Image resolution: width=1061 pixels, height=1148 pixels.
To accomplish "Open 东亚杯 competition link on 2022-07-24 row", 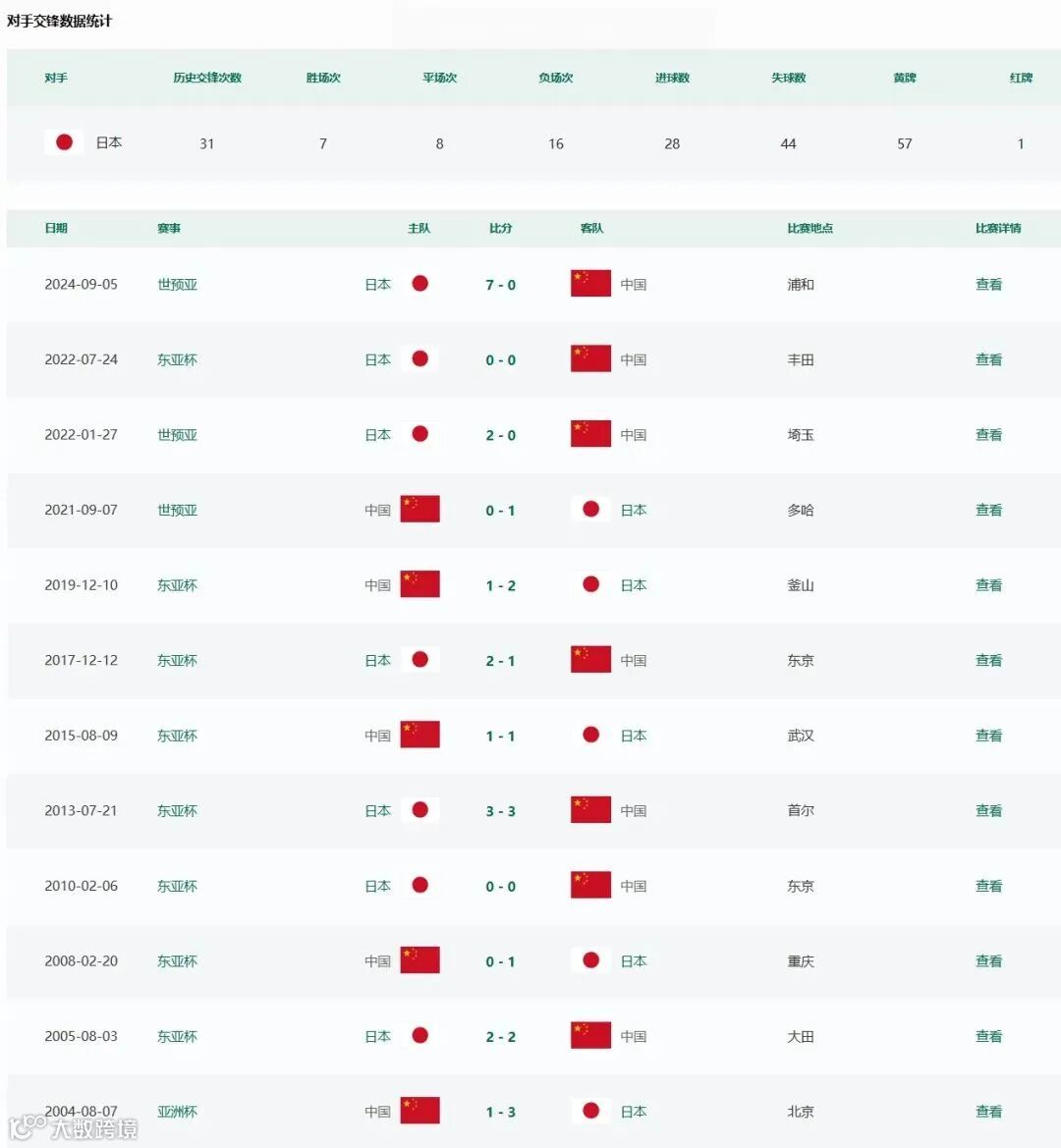I will point(177,359).
